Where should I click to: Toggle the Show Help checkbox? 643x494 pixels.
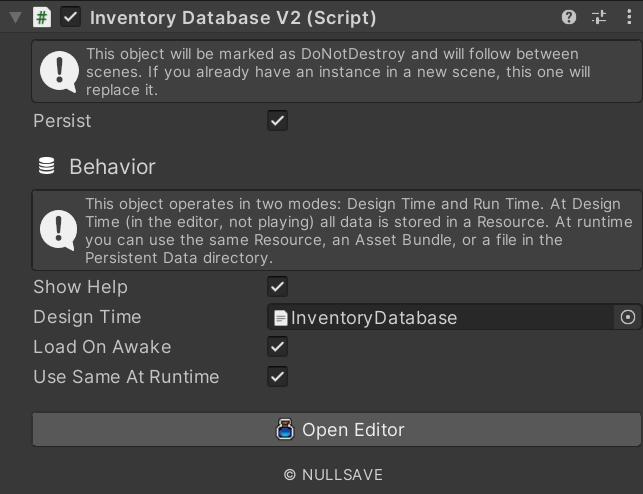277,287
